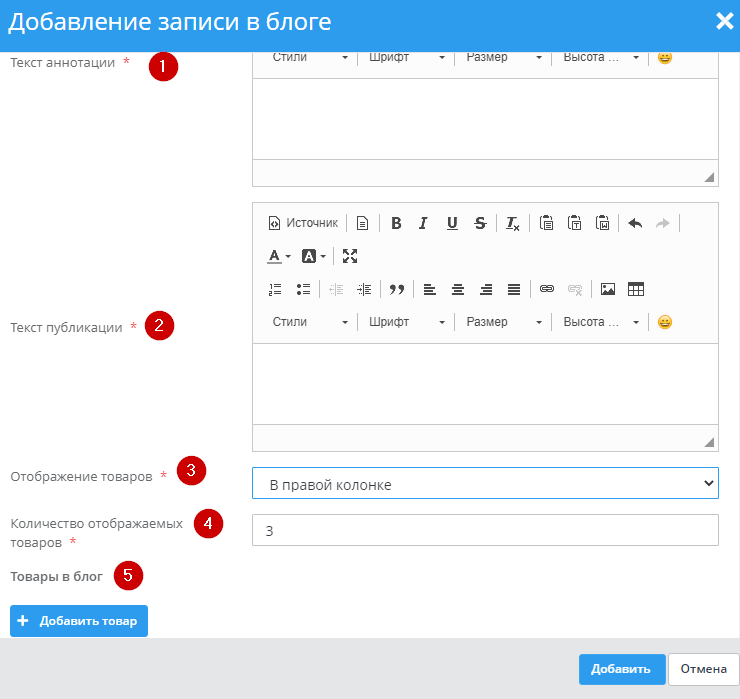Open the Шрифт dropdown in publication editor
This screenshot has height=699, width=740.
[x=406, y=322]
